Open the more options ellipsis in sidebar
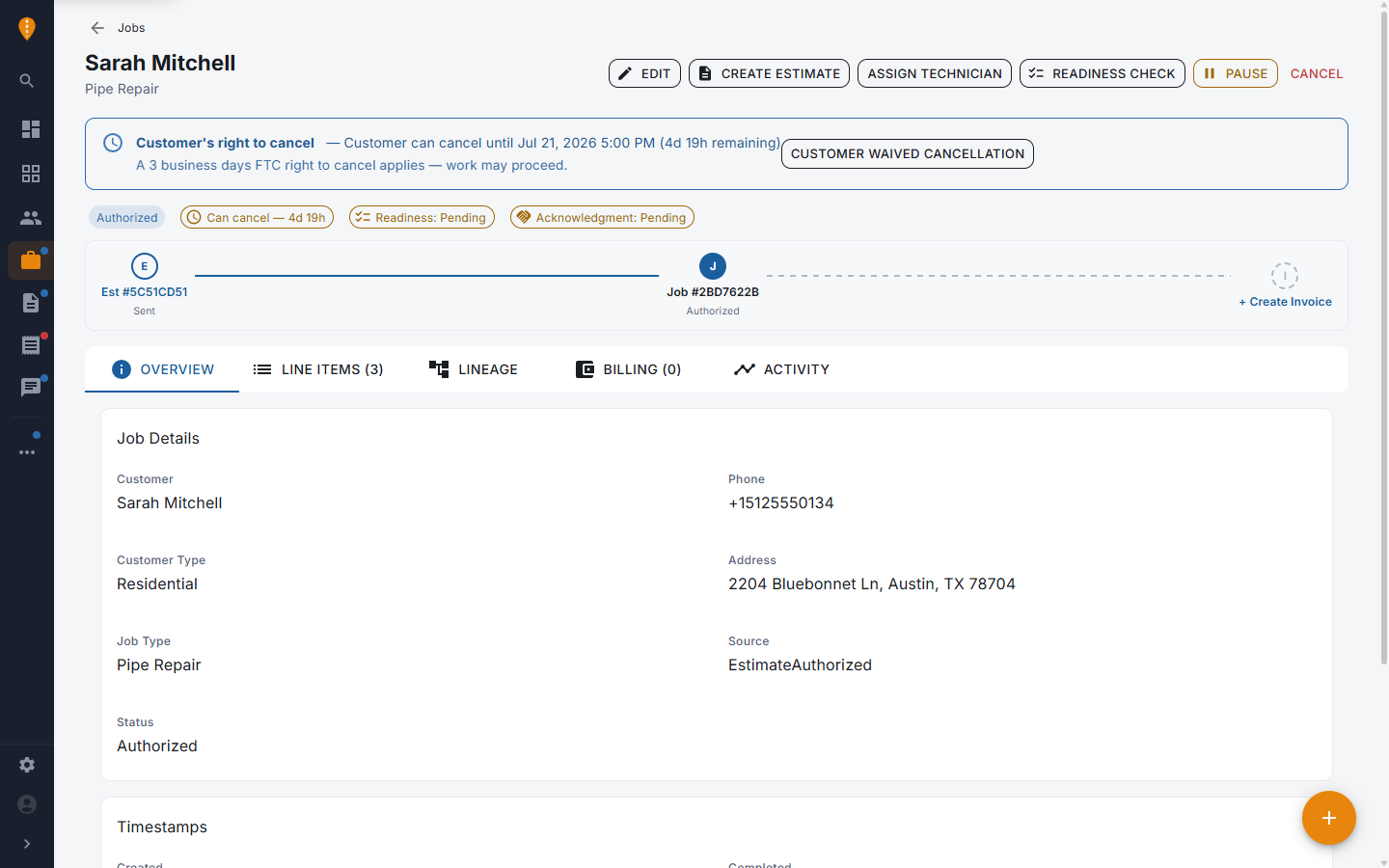Viewport: 1389px width, 868px height. tap(27, 451)
